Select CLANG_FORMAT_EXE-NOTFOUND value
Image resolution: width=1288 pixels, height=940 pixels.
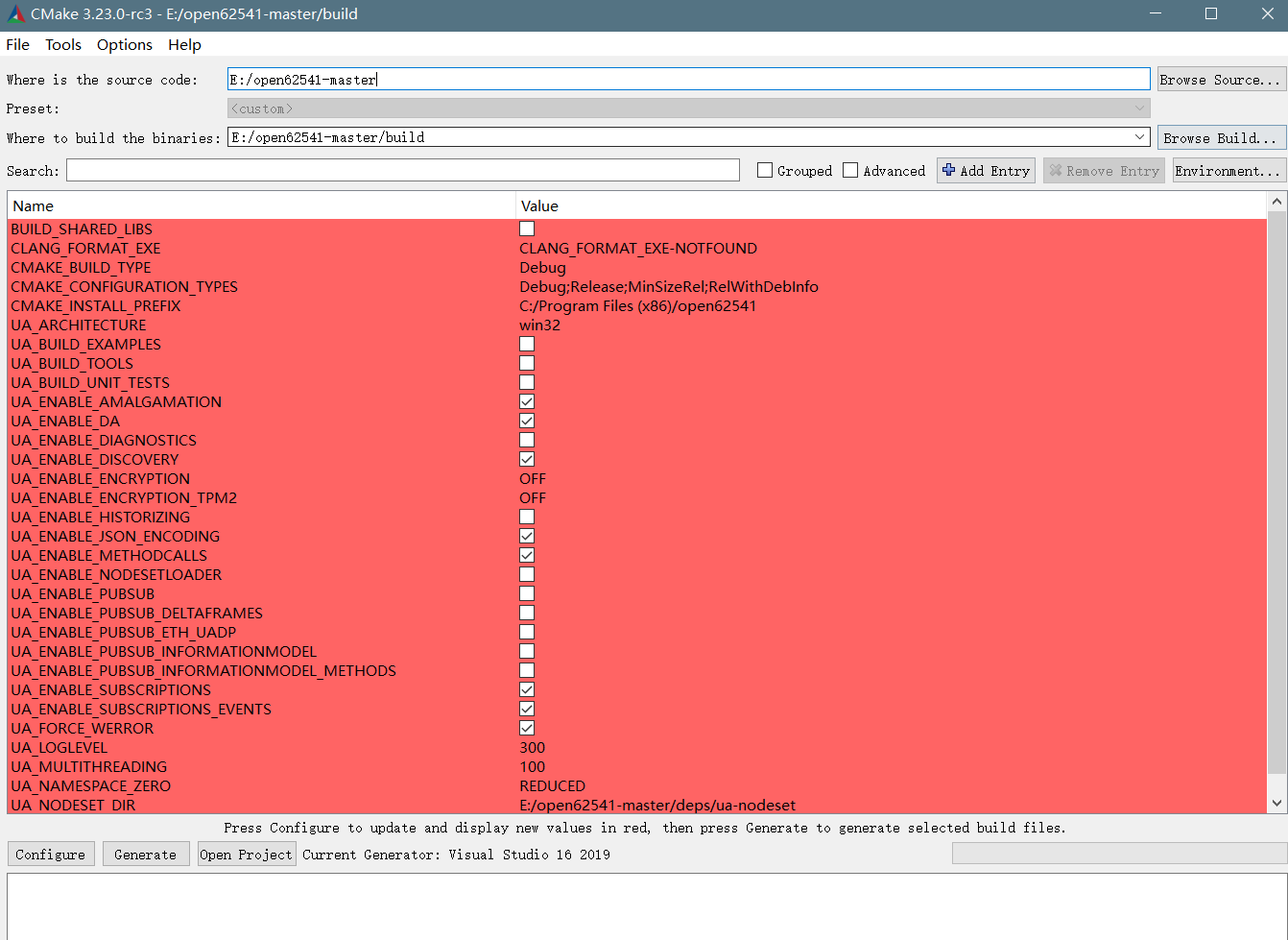point(638,248)
